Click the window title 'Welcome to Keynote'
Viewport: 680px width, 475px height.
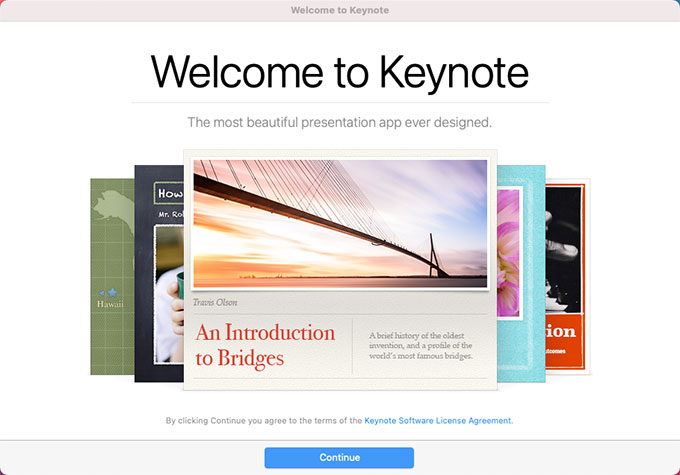(x=340, y=10)
